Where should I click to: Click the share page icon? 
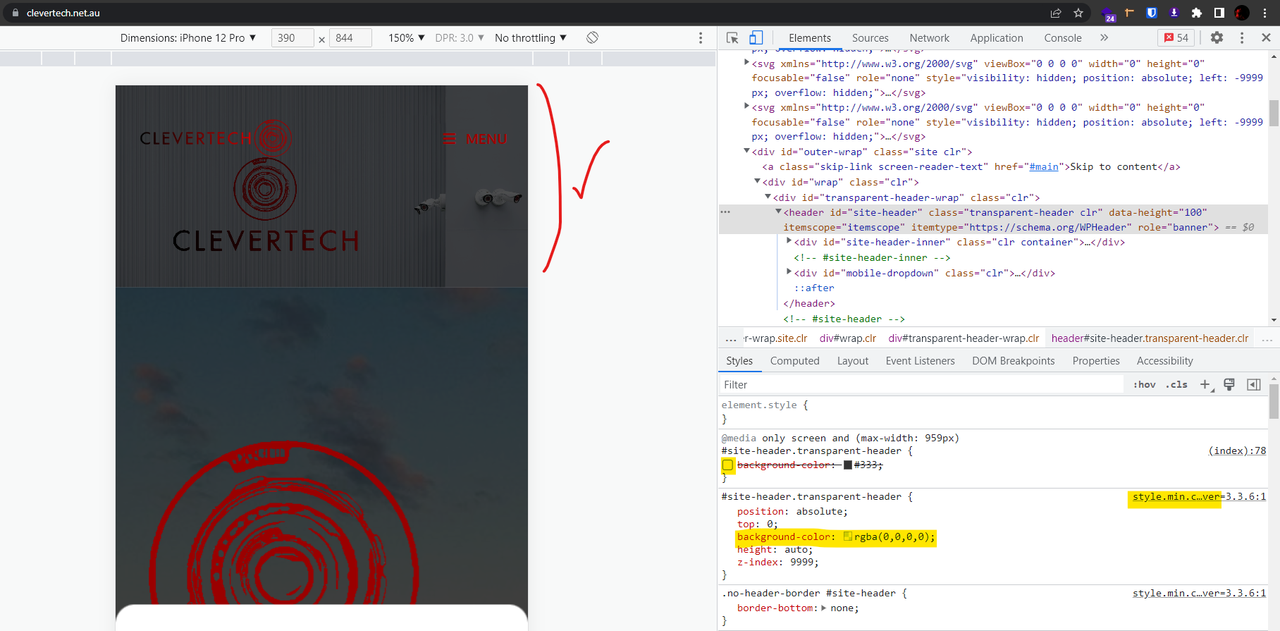[1055, 13]
